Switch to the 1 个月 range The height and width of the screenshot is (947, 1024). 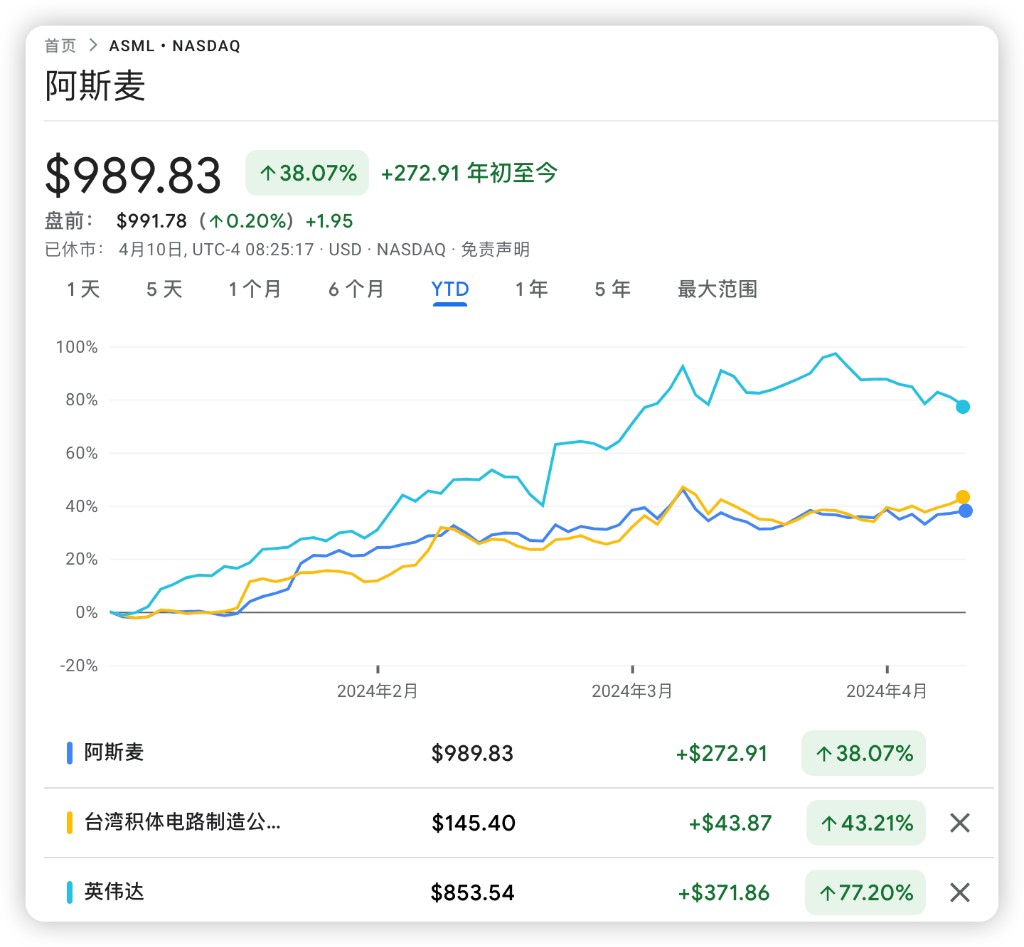[255, 289]
